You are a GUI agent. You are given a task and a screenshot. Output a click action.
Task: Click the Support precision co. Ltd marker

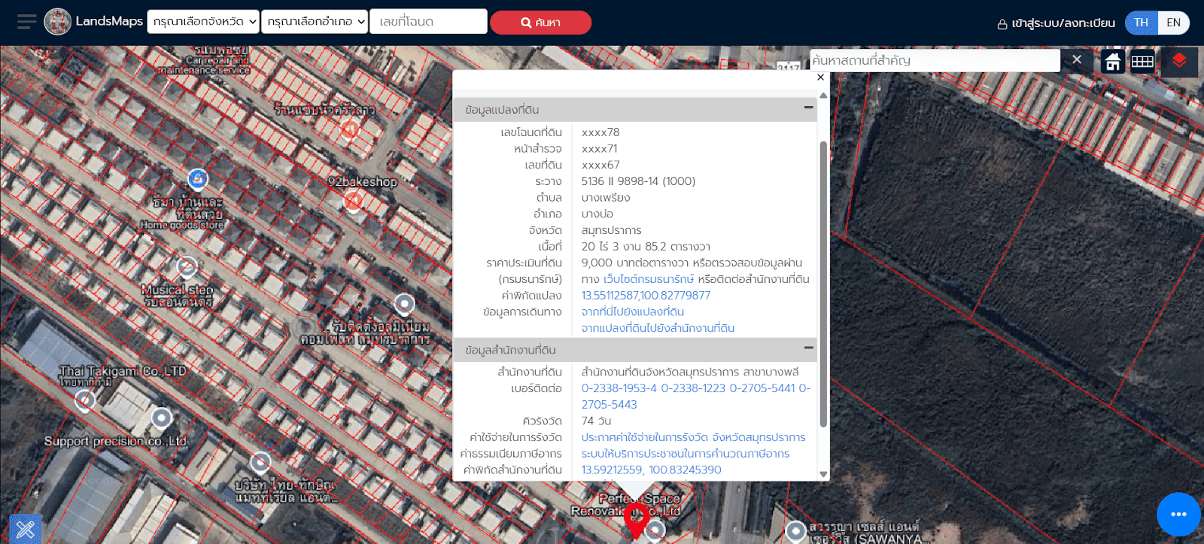pyautogui.click(x=161, y=417)
